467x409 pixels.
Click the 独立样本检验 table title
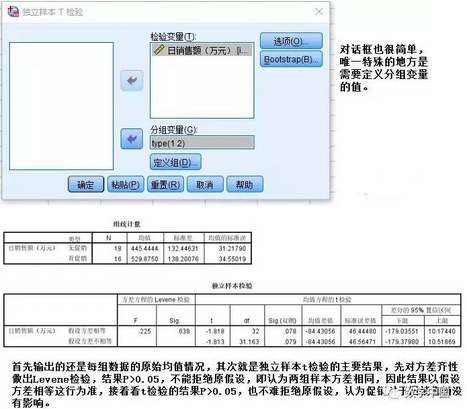tap(232, 285)
